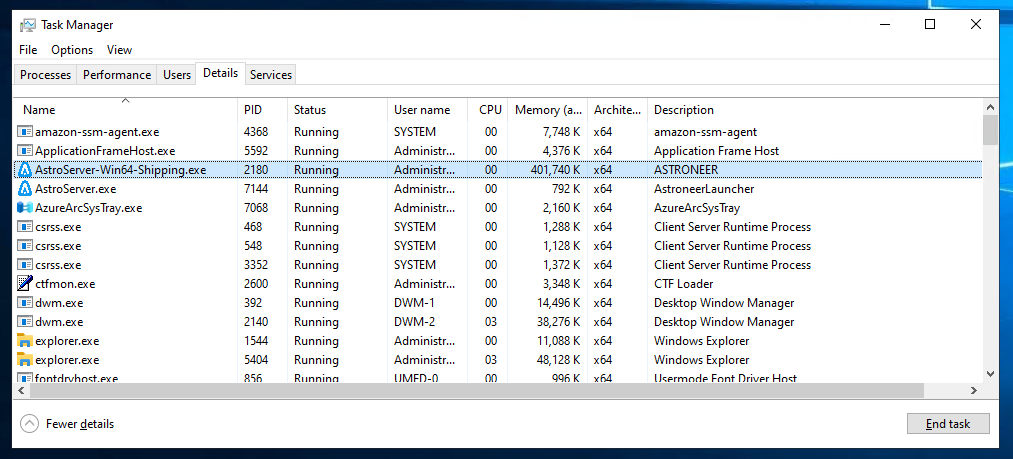Screen dimensions: 1013x459
Task: Select the AzureArcSysTray.exe process name
Action: click(89, 208)
